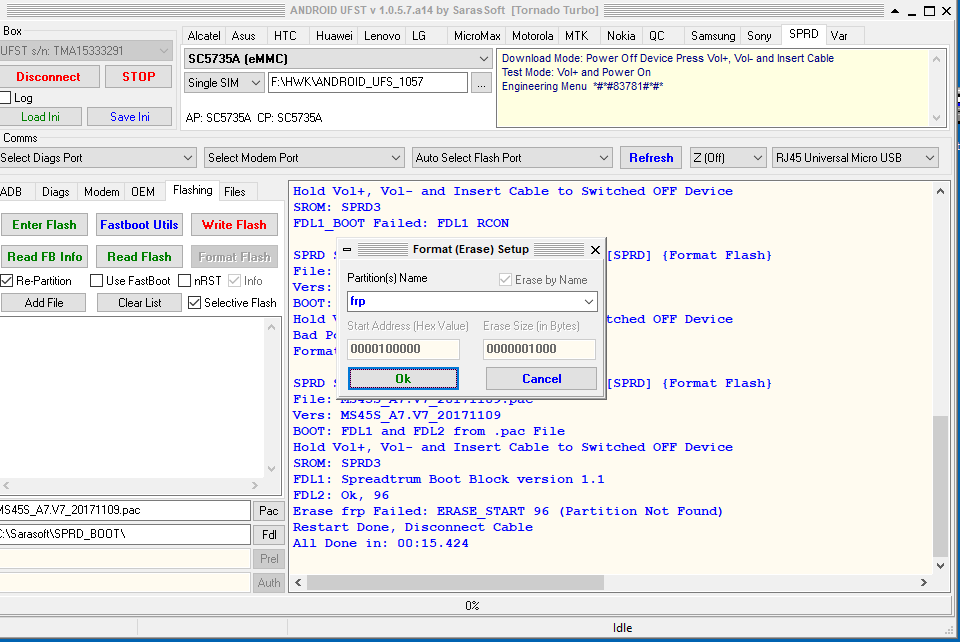960x642 pixels.
Task: Click the Load Ini button
Action: pyautogui.click(x=40, y=117)
